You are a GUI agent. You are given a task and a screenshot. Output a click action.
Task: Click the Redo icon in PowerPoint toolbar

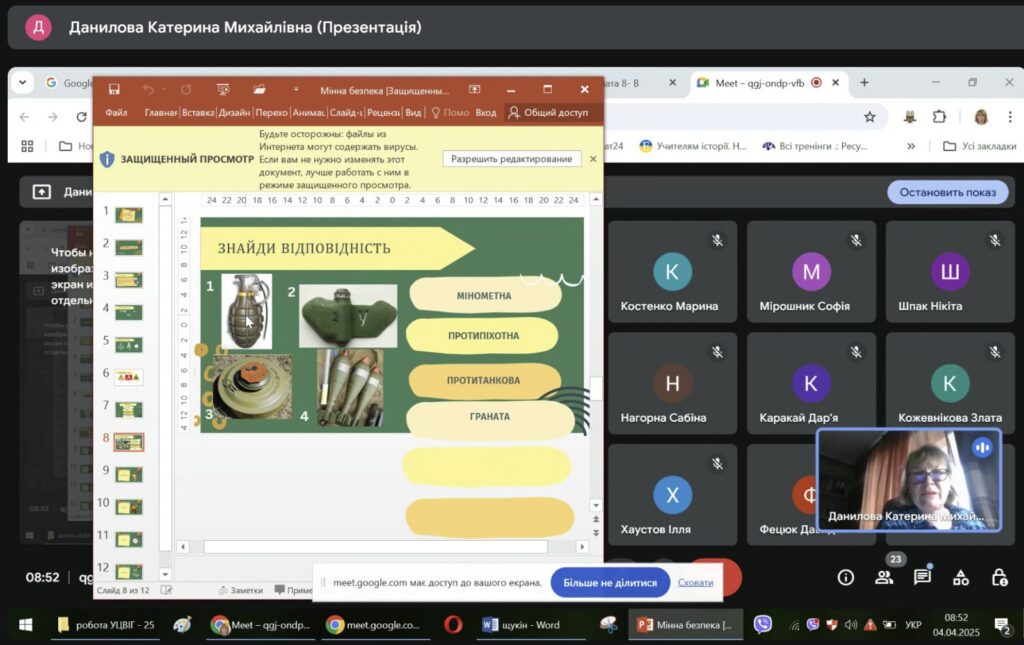186,89
